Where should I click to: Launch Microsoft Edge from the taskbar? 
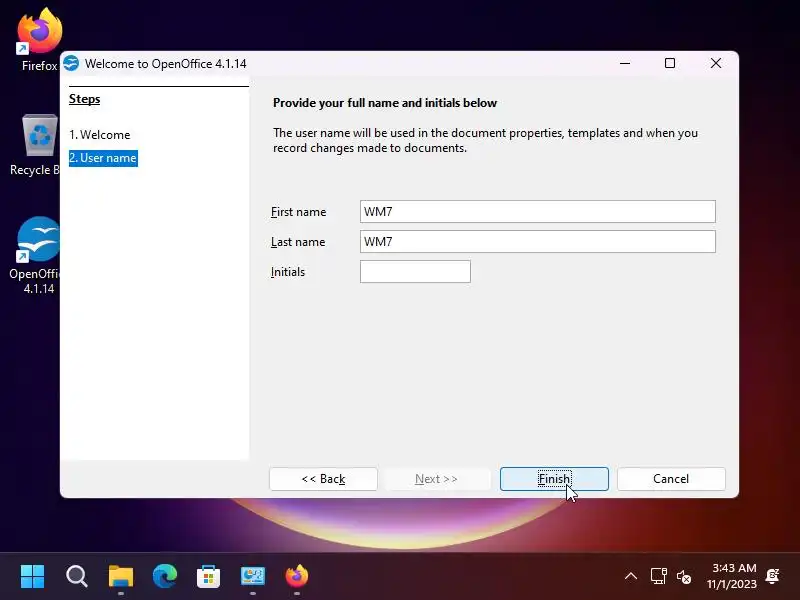click(165, 577)
